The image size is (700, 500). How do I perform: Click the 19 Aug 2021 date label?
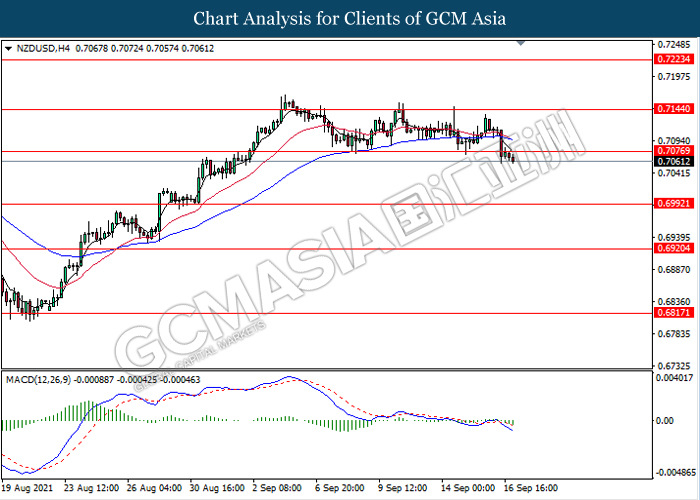[27, 488]
